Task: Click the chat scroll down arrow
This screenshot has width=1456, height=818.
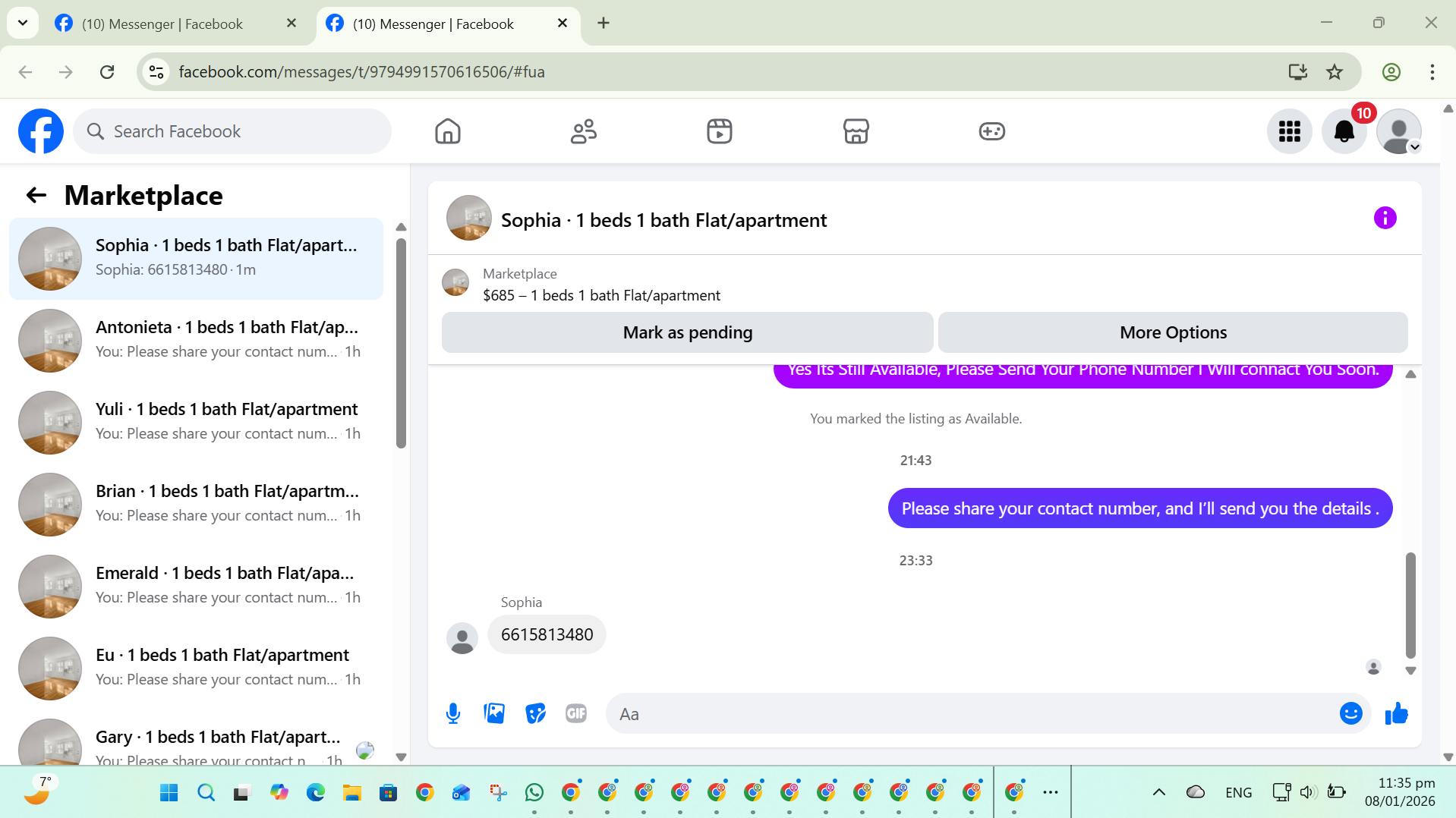Action: coord(1410,671)
